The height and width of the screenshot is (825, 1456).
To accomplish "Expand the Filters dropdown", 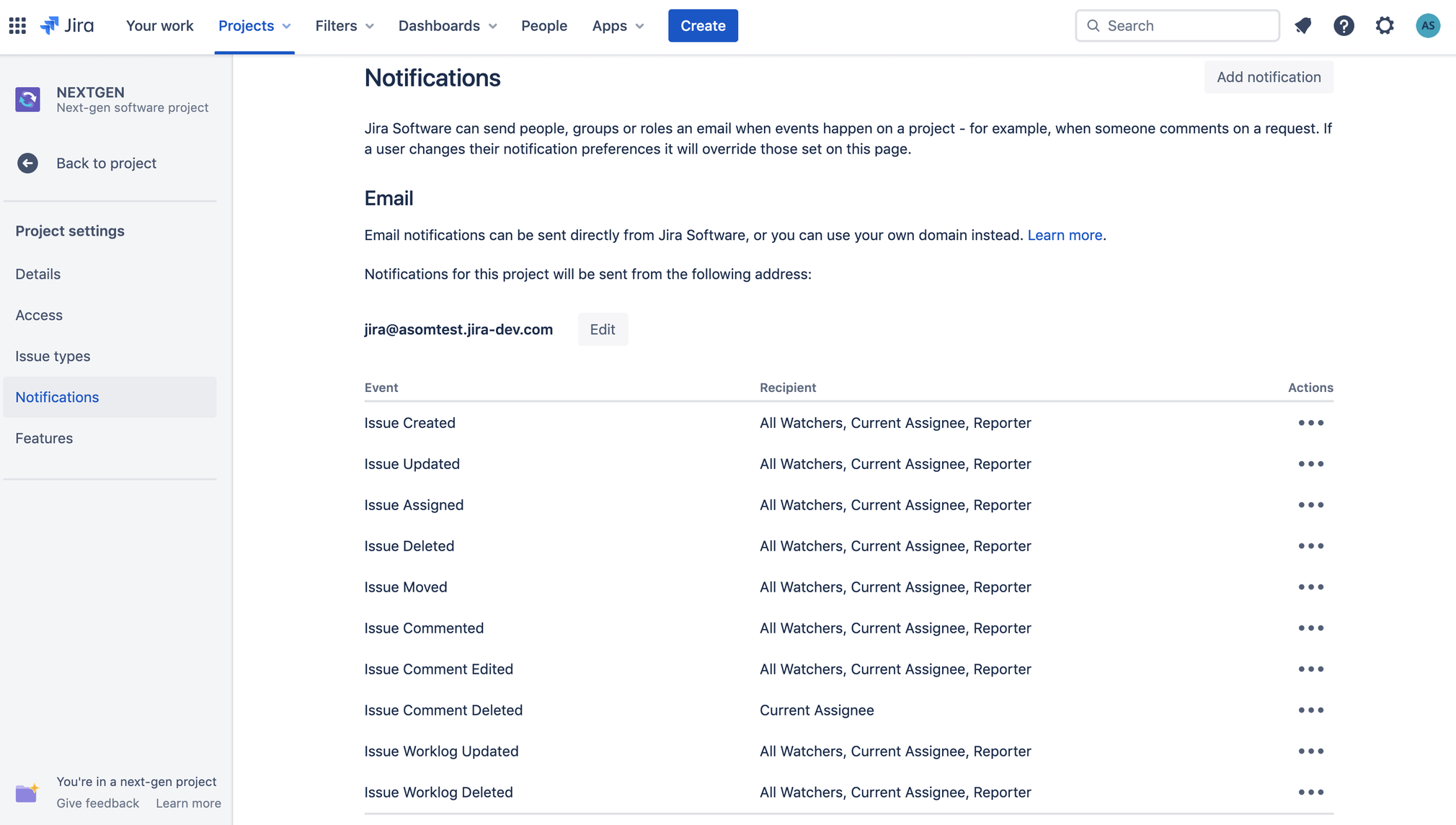I will tap(345, 26).
